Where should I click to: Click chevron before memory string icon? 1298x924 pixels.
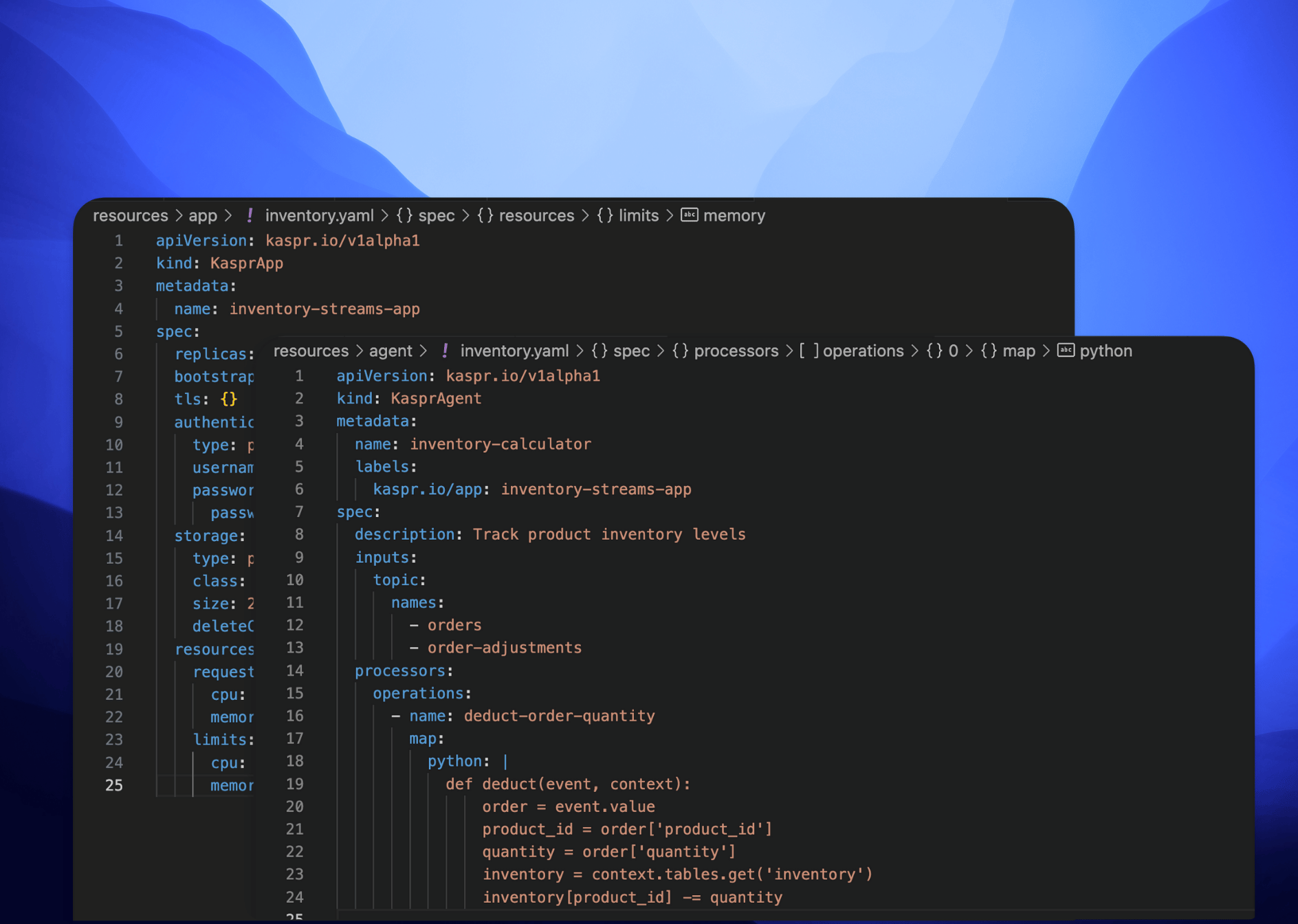(x=670, y=216)
